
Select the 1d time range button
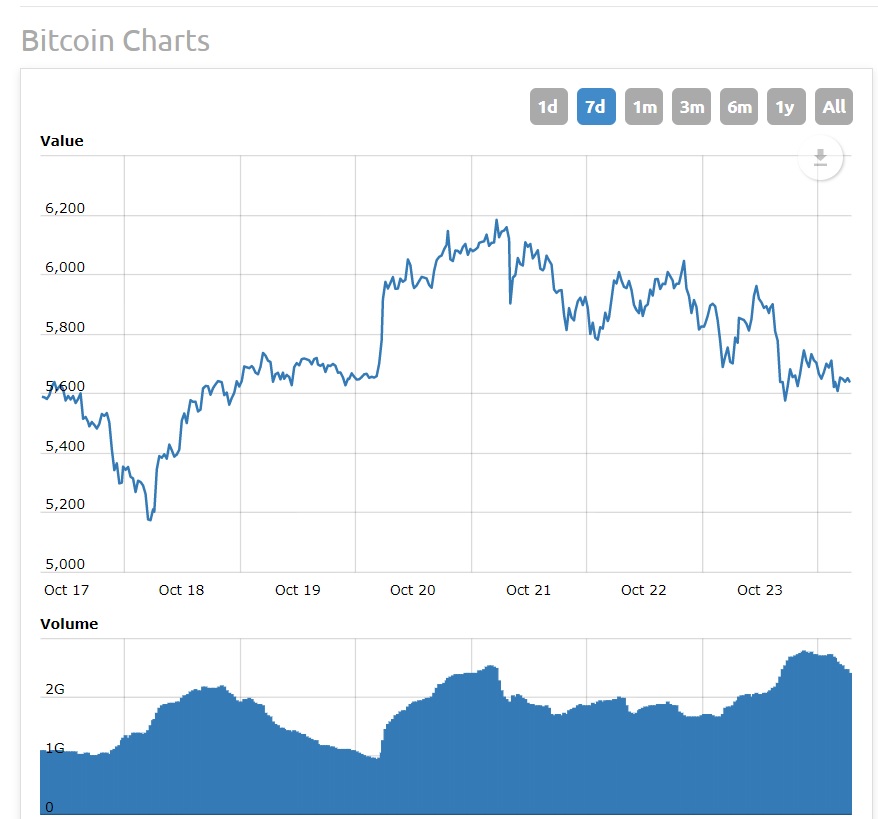pyautogui.click(x=548, y=106)
